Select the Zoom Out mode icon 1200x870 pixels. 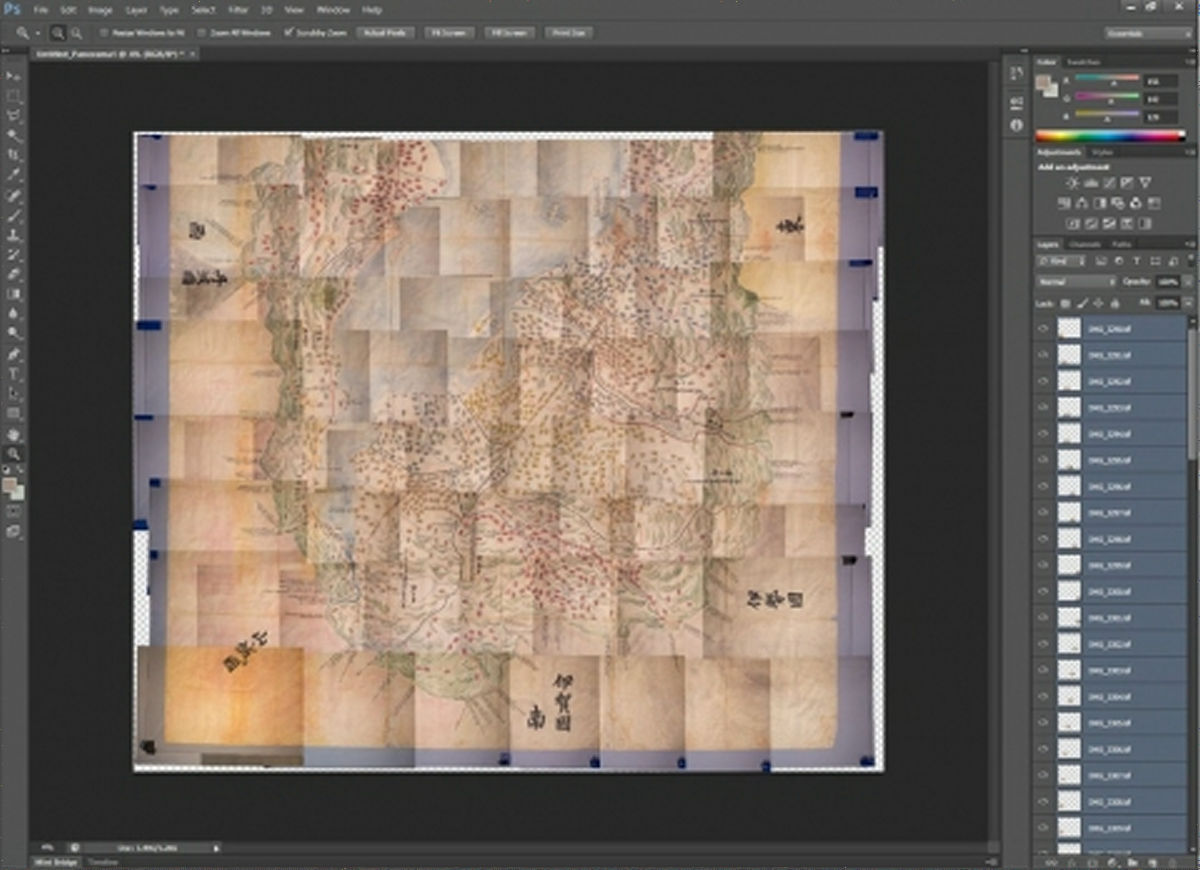pos(75,33)
